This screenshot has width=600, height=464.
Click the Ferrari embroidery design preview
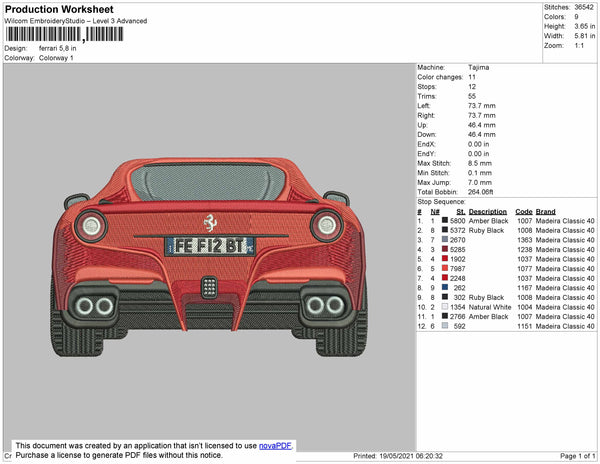tap(209, 257)
